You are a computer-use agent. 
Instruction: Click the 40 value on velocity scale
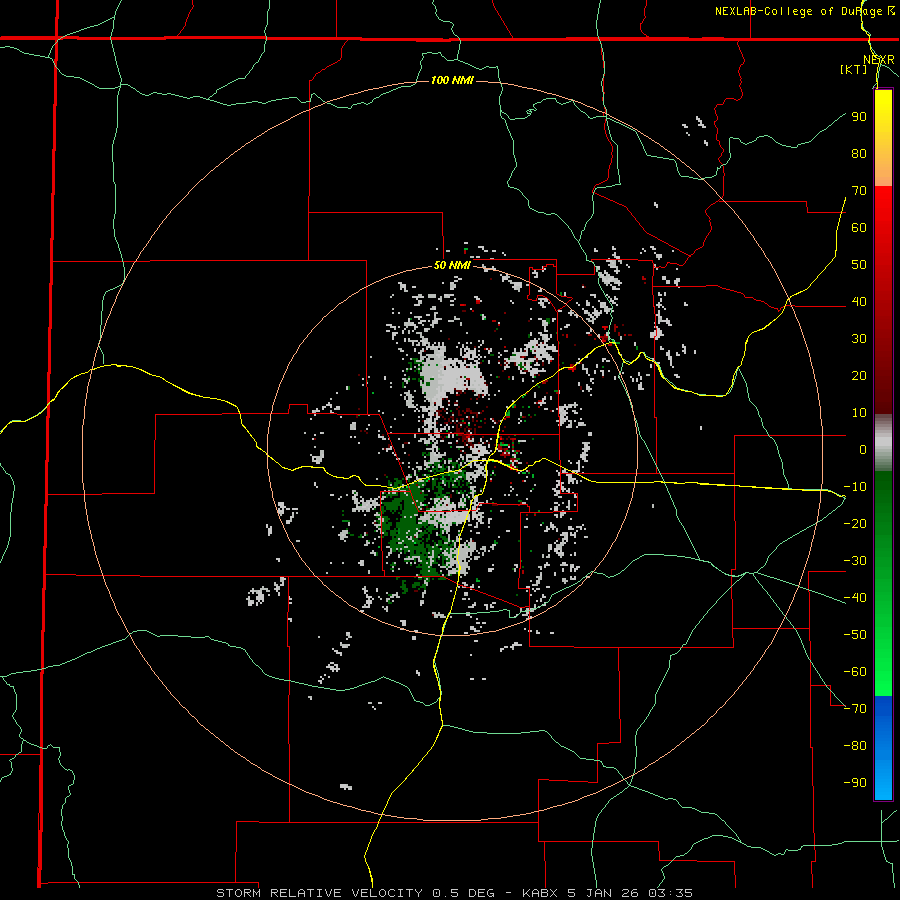coord(859,301)
